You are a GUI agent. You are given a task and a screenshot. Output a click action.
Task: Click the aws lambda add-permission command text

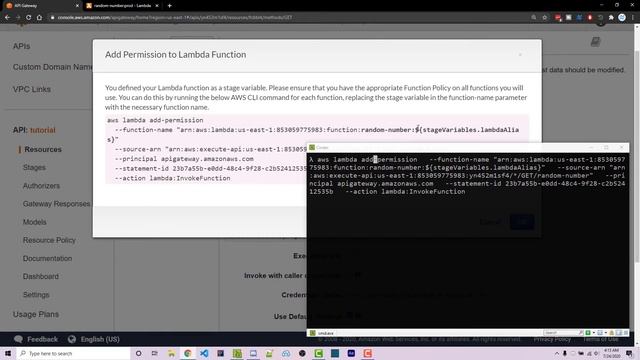(x=155, y=120)
